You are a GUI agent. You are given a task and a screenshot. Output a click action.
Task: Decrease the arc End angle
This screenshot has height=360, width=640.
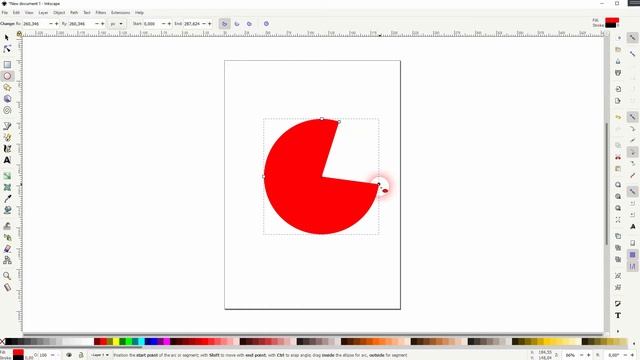coord(204,24)
